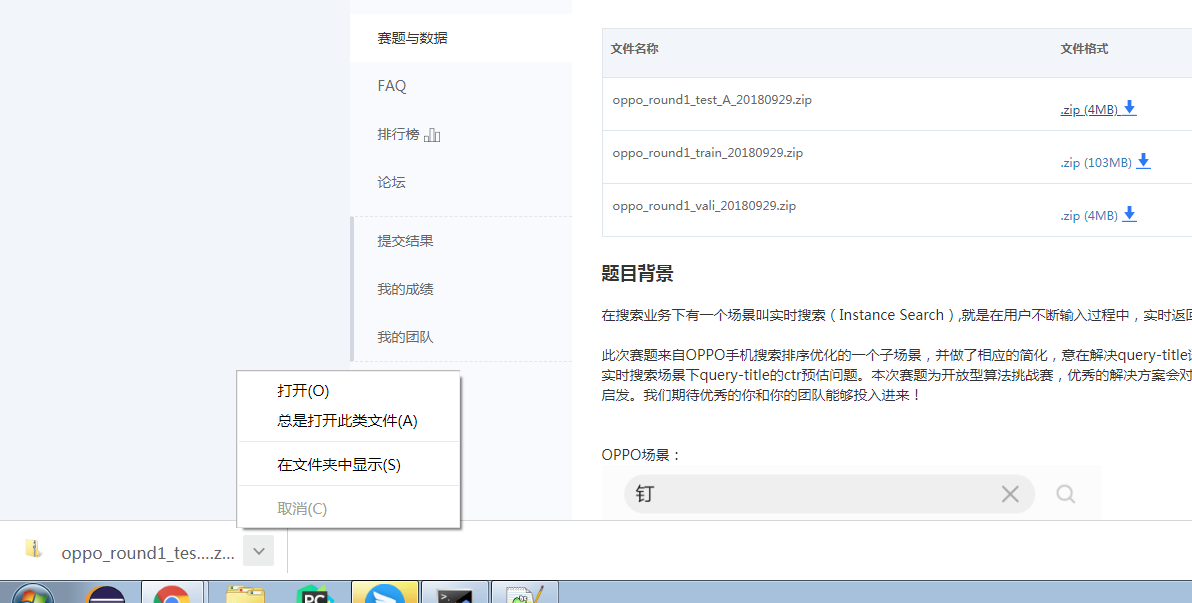Open the FAQ section in the sidebar
Image resolution: width=1192 pixels, height=603 pixels.
[391, 85]
